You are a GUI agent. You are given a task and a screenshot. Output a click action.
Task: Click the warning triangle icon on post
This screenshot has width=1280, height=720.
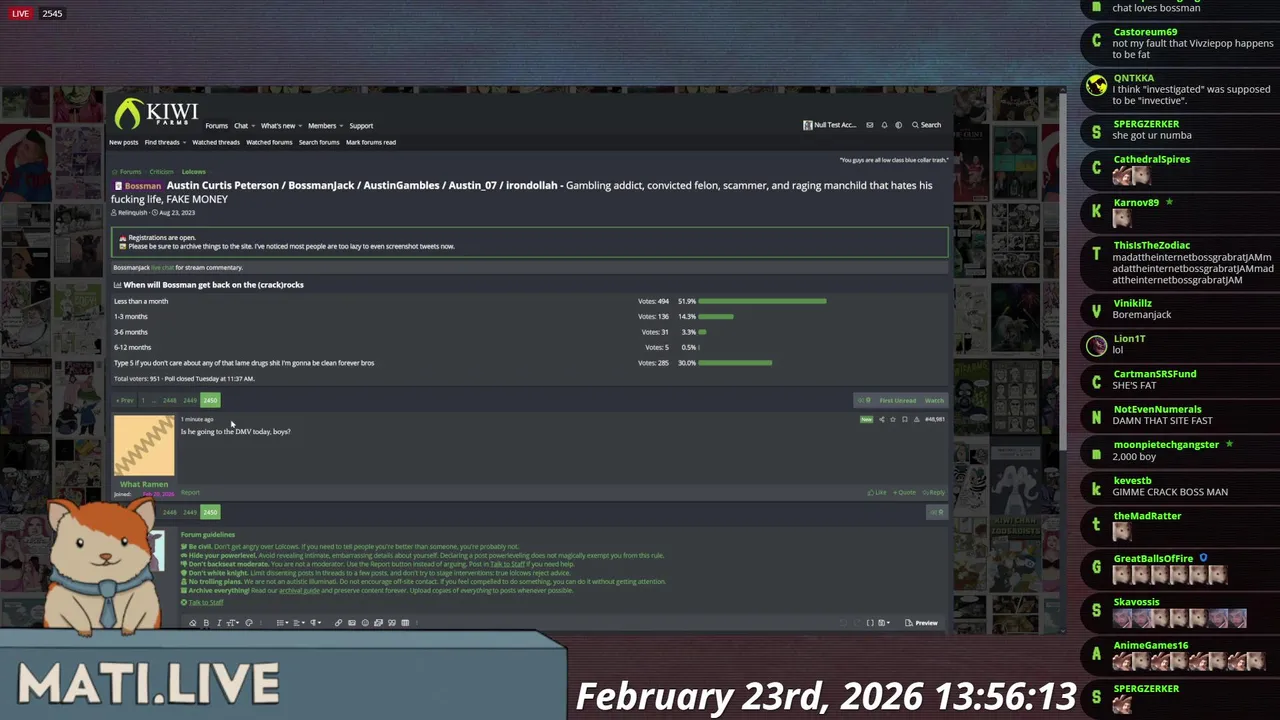pos(917,419)
